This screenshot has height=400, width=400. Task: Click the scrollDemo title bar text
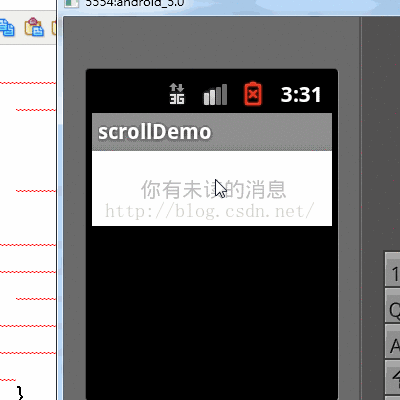[x=155, y=132]
